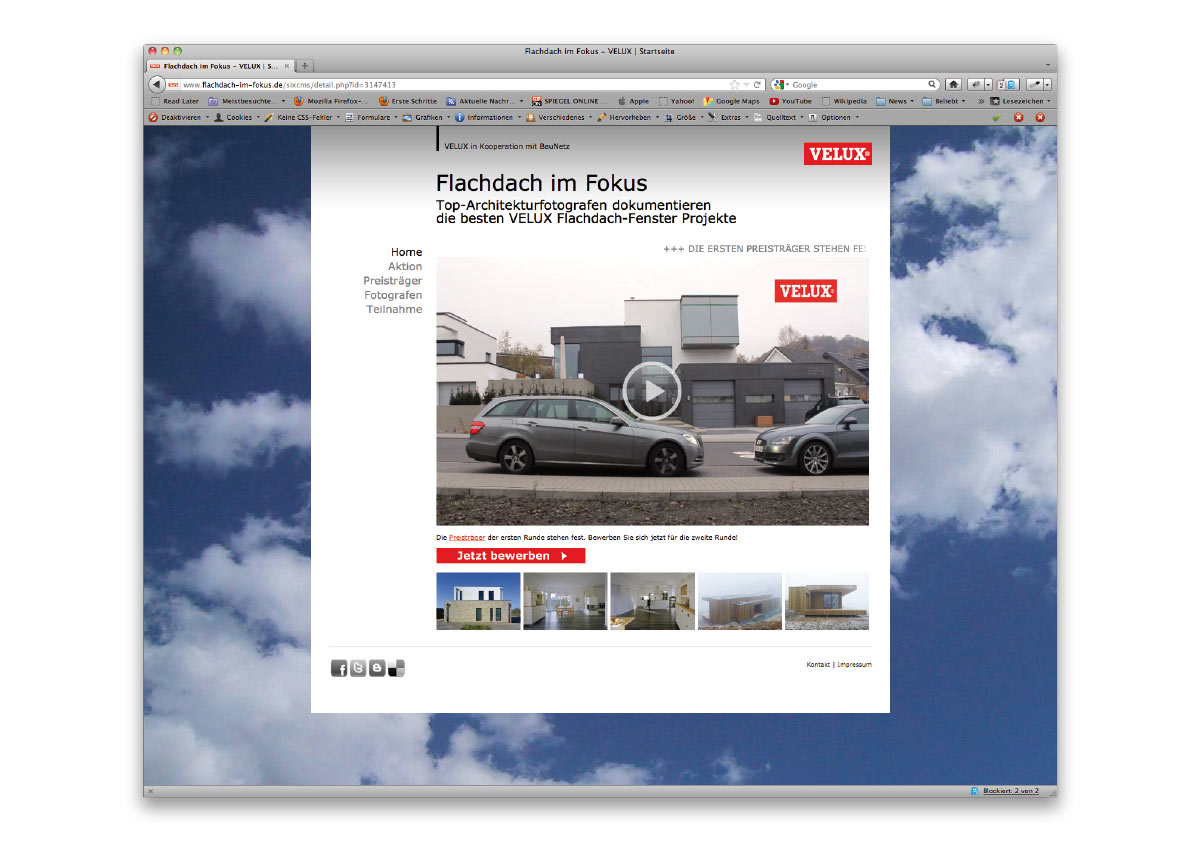Open the Wikipedia bookmark
1200x860 pixels.
(x=844, y=101)
